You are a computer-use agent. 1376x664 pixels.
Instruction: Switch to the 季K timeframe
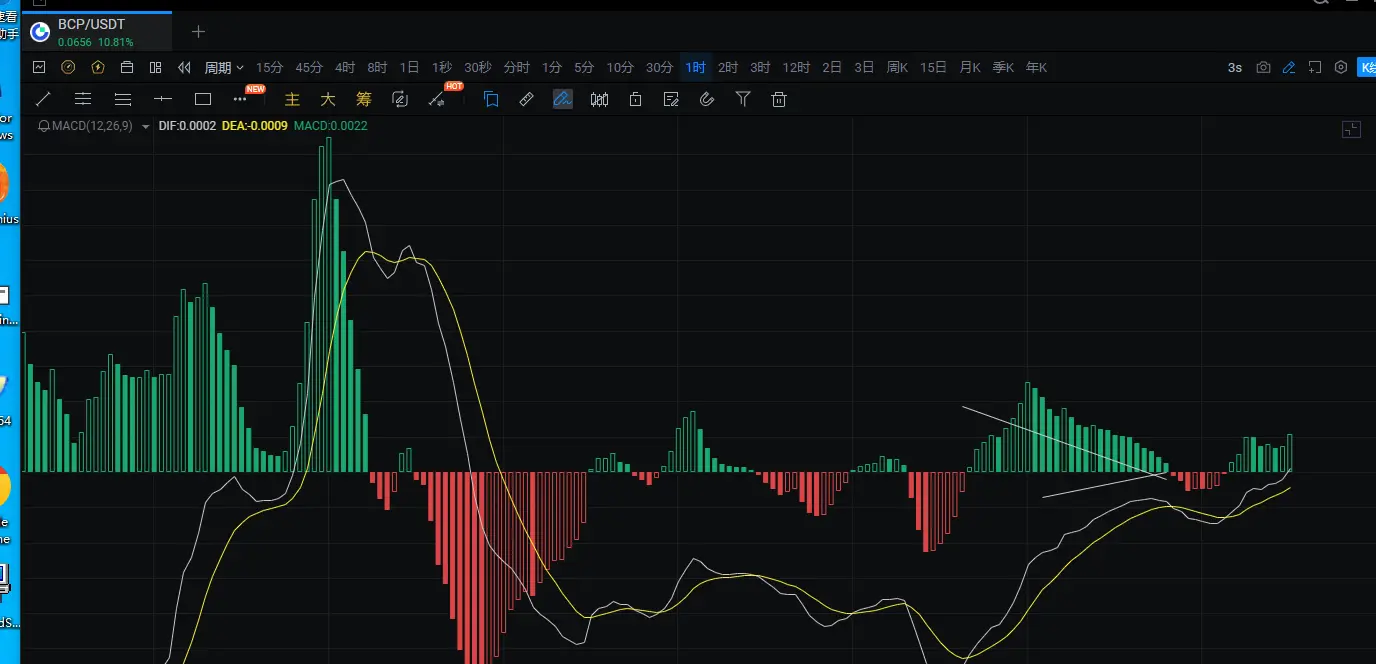click(1003, 67)
